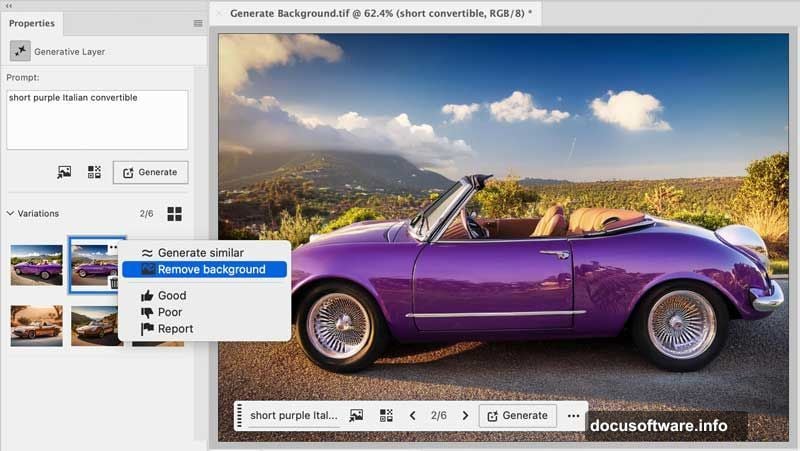Open the Properties panel menu icon
This screenshot has height=451, width=800.
point(198,23)
